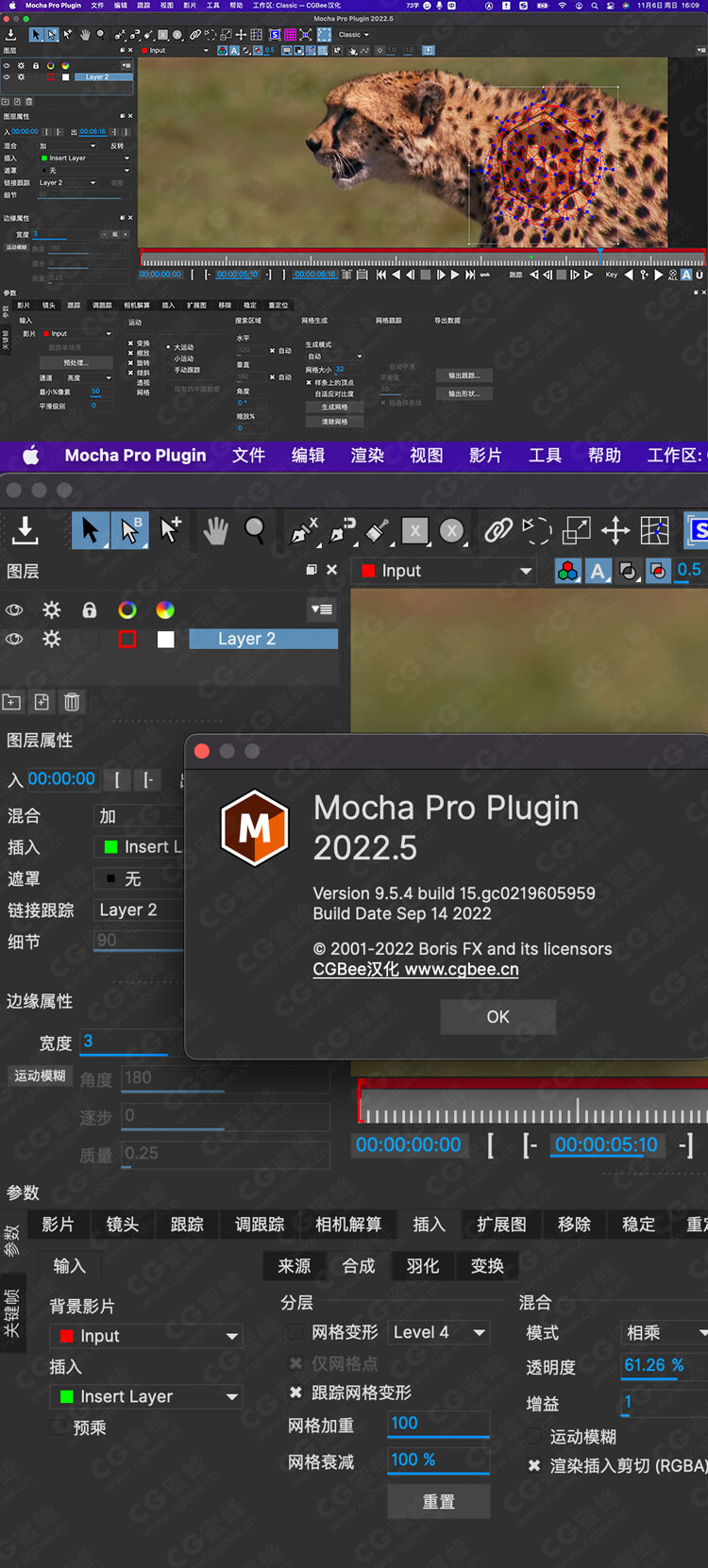
Task: Open the 背景影片 Input dropdown
Action: click(146, 1336)
